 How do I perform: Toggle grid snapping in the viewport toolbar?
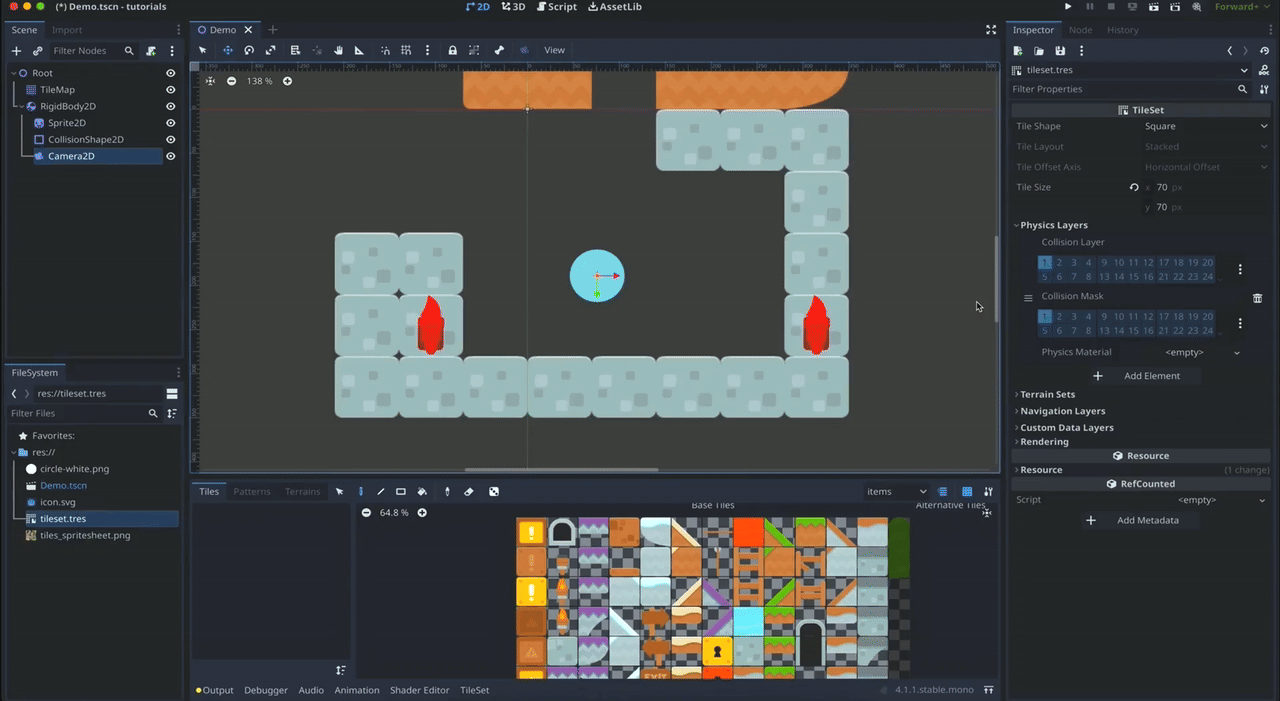coord(406,50)
